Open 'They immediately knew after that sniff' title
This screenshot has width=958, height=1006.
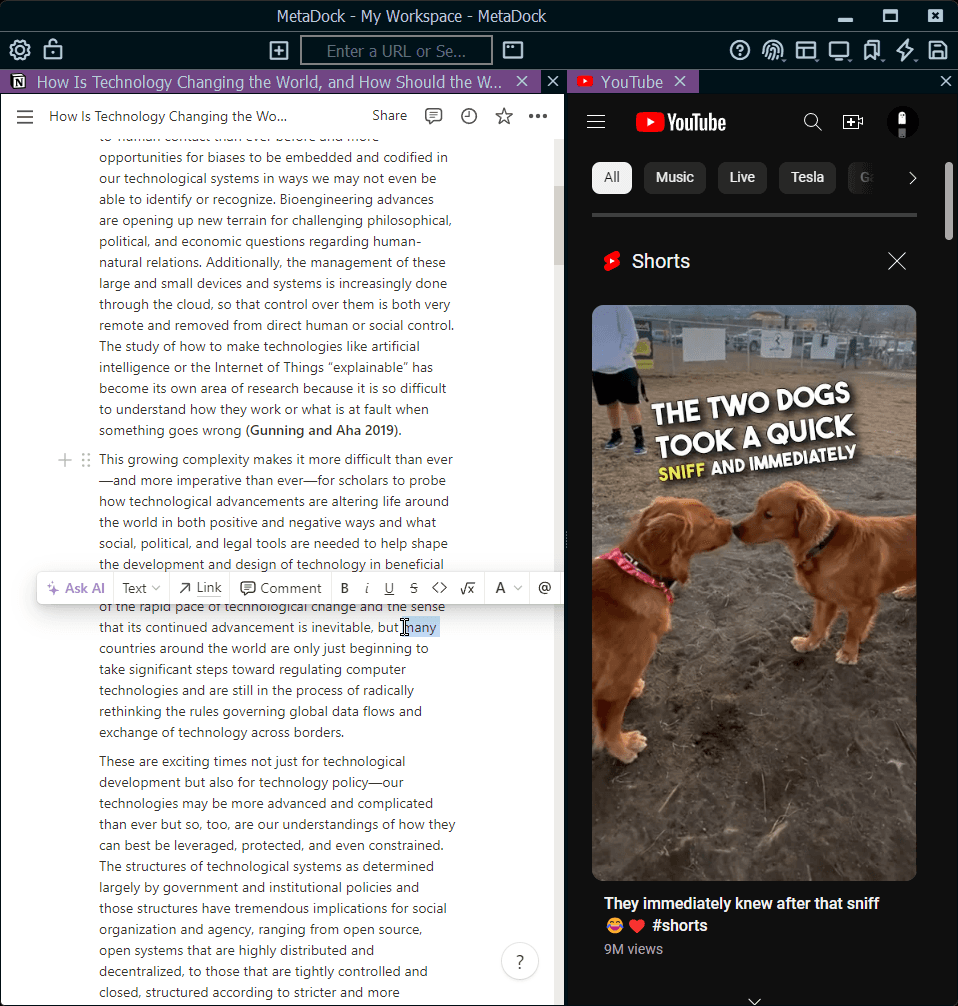[x=741, y=914]
